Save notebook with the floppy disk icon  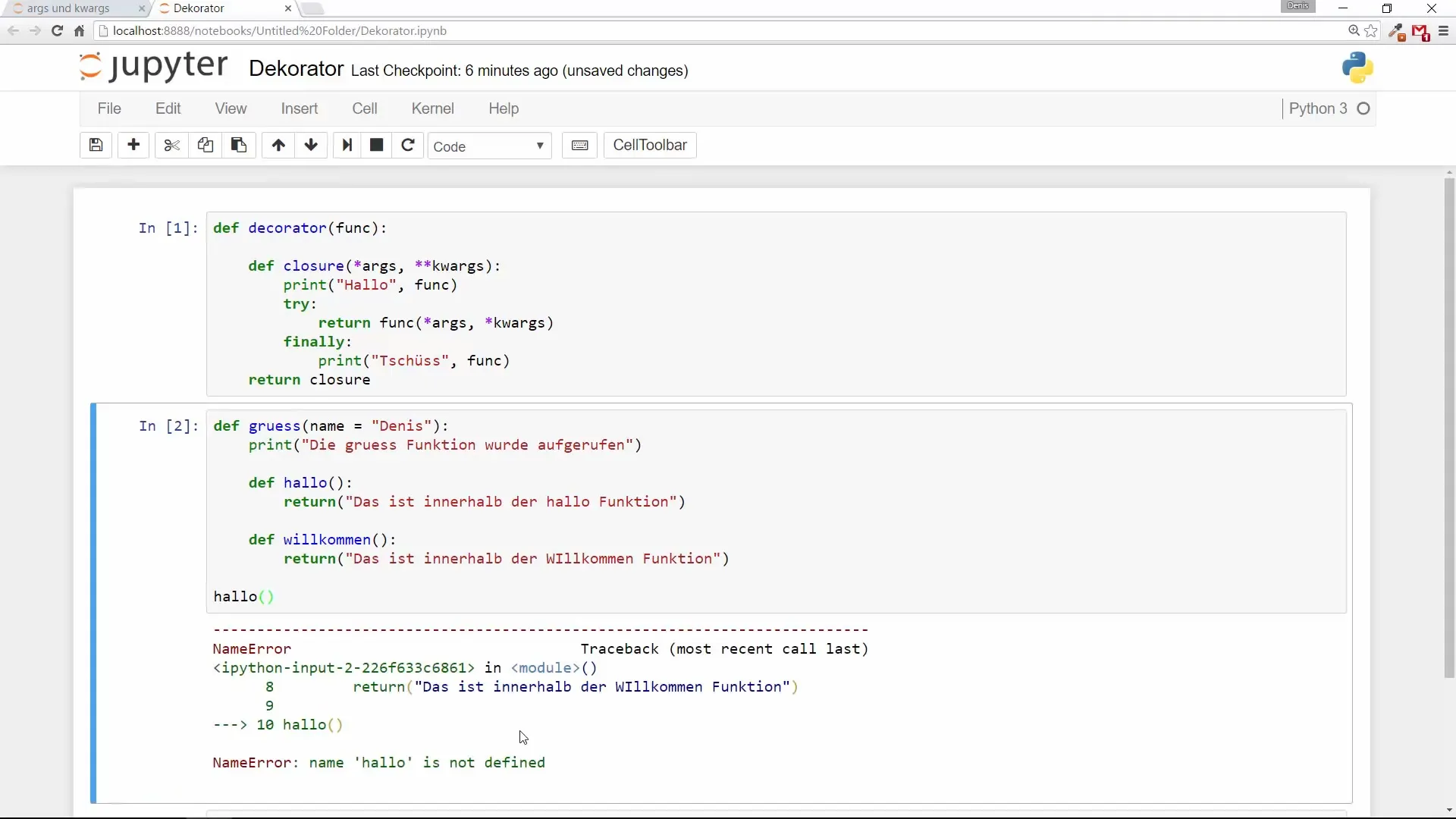(x=96, y=146)
